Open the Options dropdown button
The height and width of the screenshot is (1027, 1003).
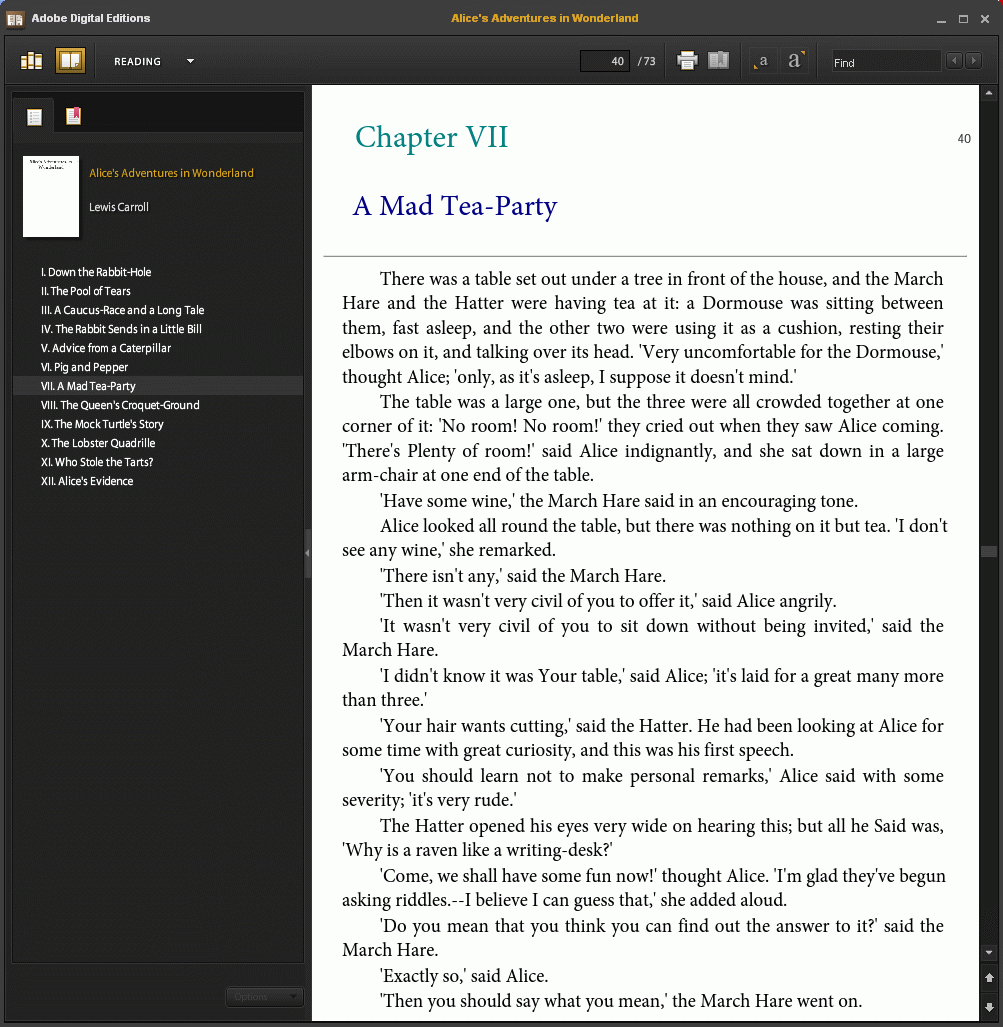pos(265,997)
